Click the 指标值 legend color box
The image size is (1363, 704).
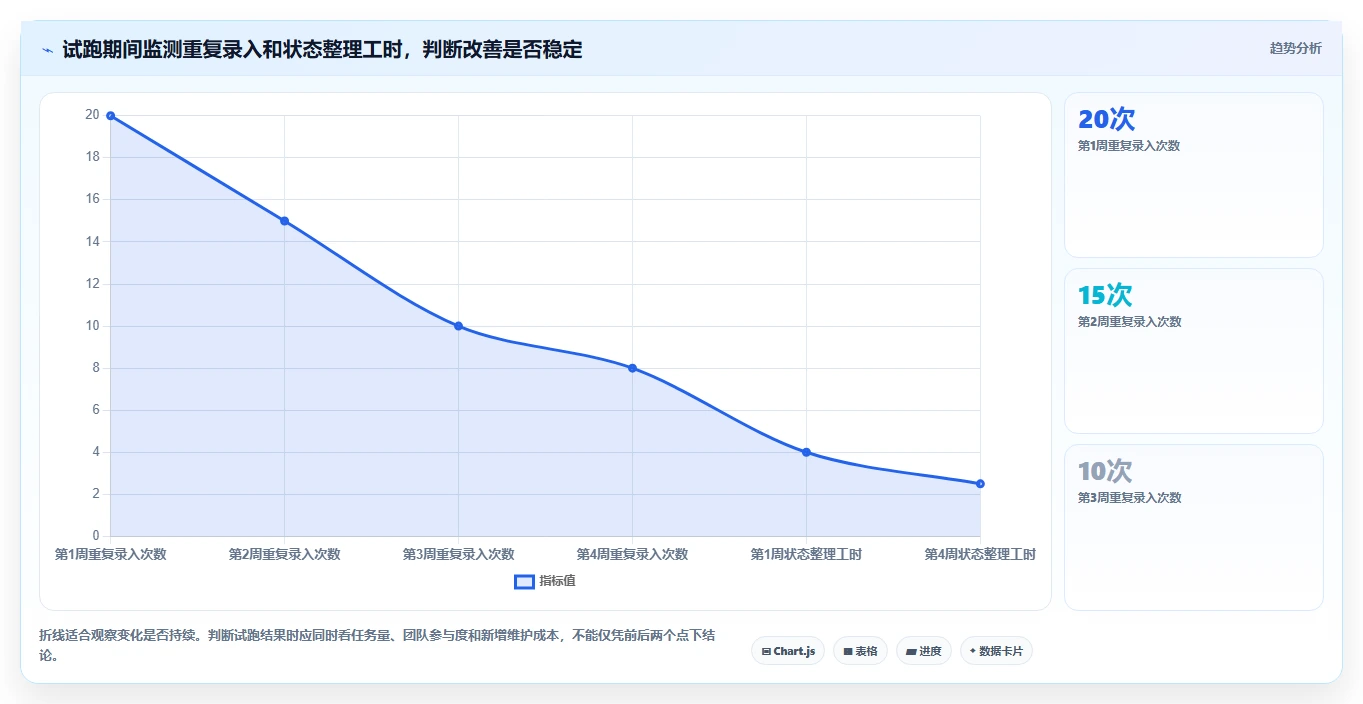[524, 581]
